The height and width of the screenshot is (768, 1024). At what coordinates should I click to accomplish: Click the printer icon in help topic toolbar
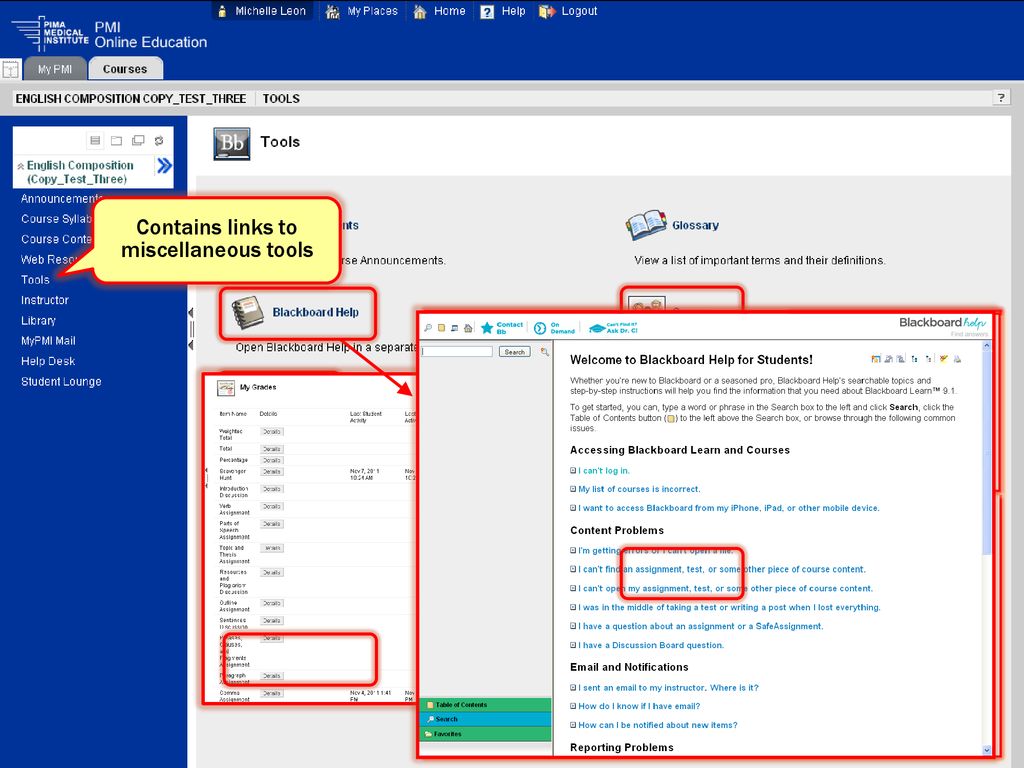pyautogui.click(x=957, y=359)
